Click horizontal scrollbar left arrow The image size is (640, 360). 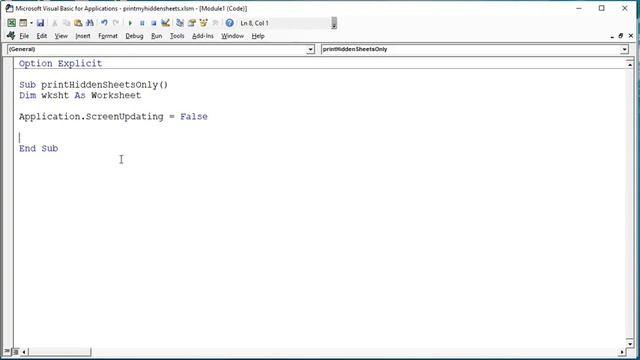[x=24, y=351]
